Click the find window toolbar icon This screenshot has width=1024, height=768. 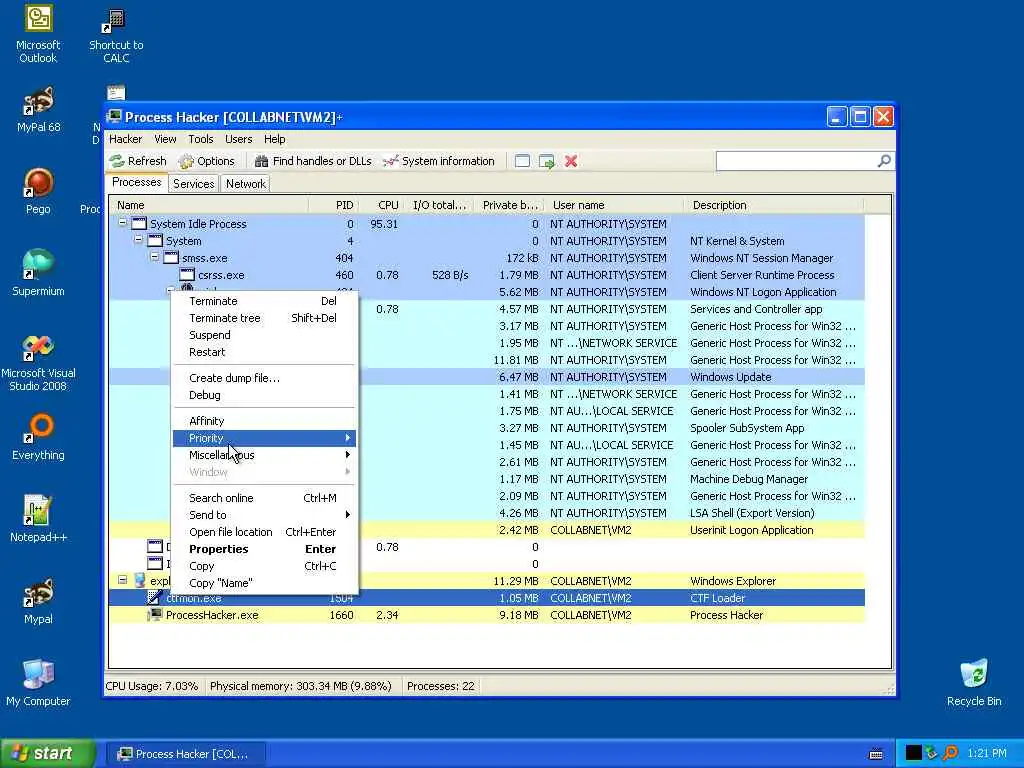(x=522, y=161)
